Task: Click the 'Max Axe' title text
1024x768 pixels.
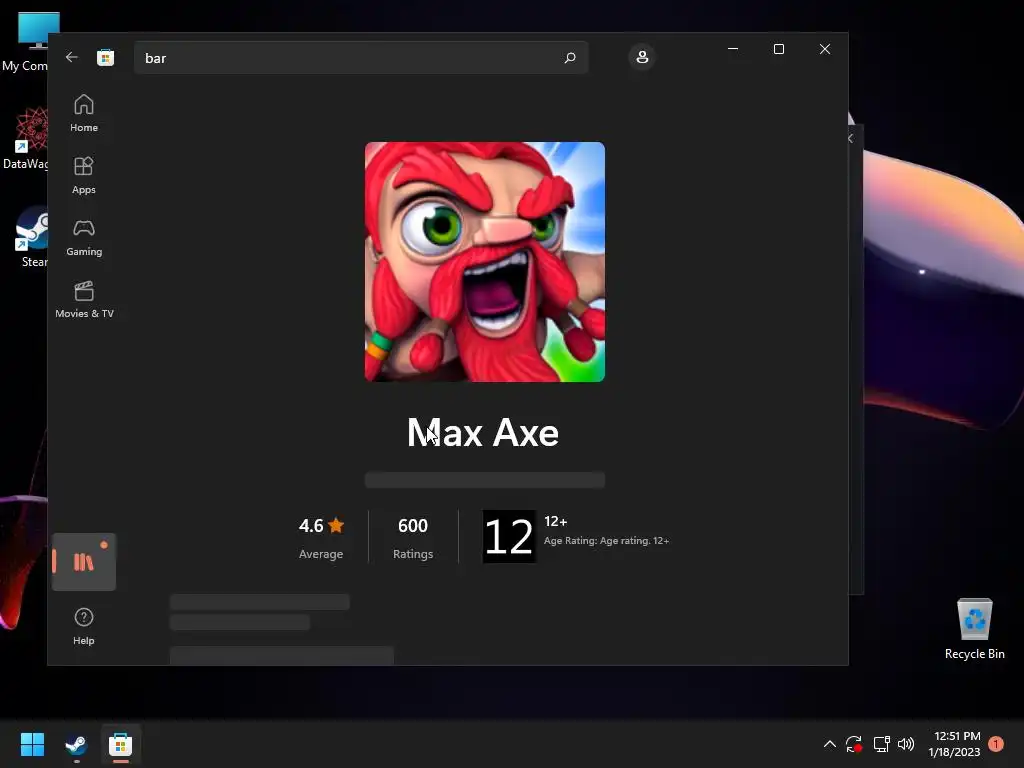Action: click(x=483, y=432)
